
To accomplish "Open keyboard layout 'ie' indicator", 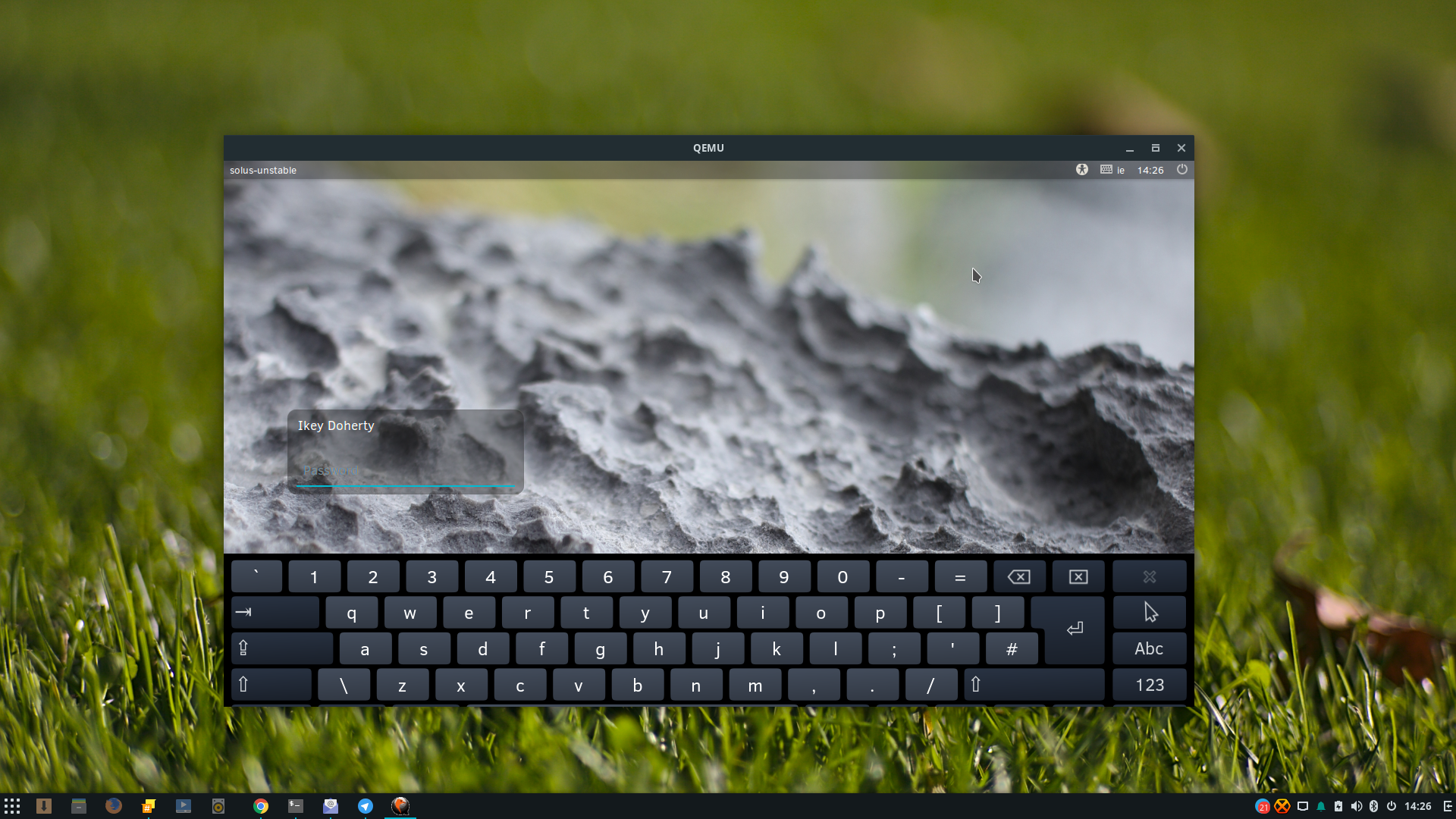I will click(x=1112, y=170).
